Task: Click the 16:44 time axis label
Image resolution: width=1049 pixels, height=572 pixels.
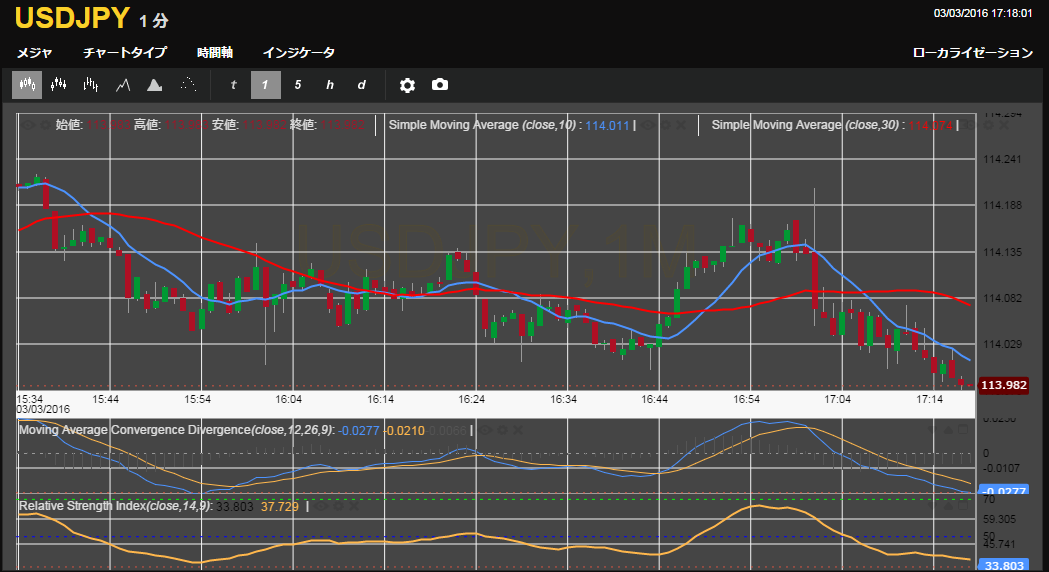Action: (654, 399)
